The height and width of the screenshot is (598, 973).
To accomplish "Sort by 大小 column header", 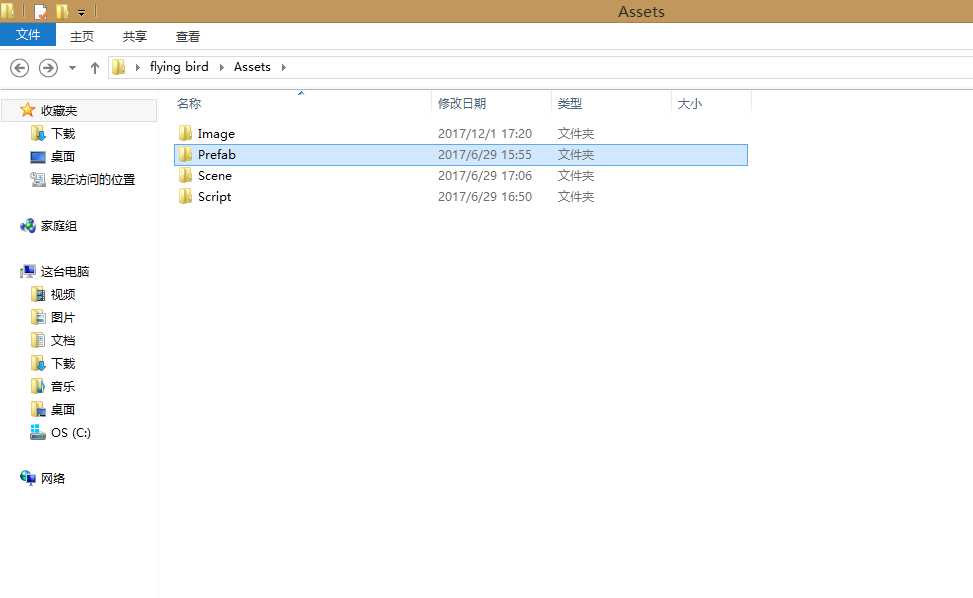I will (x=689, y=103).
